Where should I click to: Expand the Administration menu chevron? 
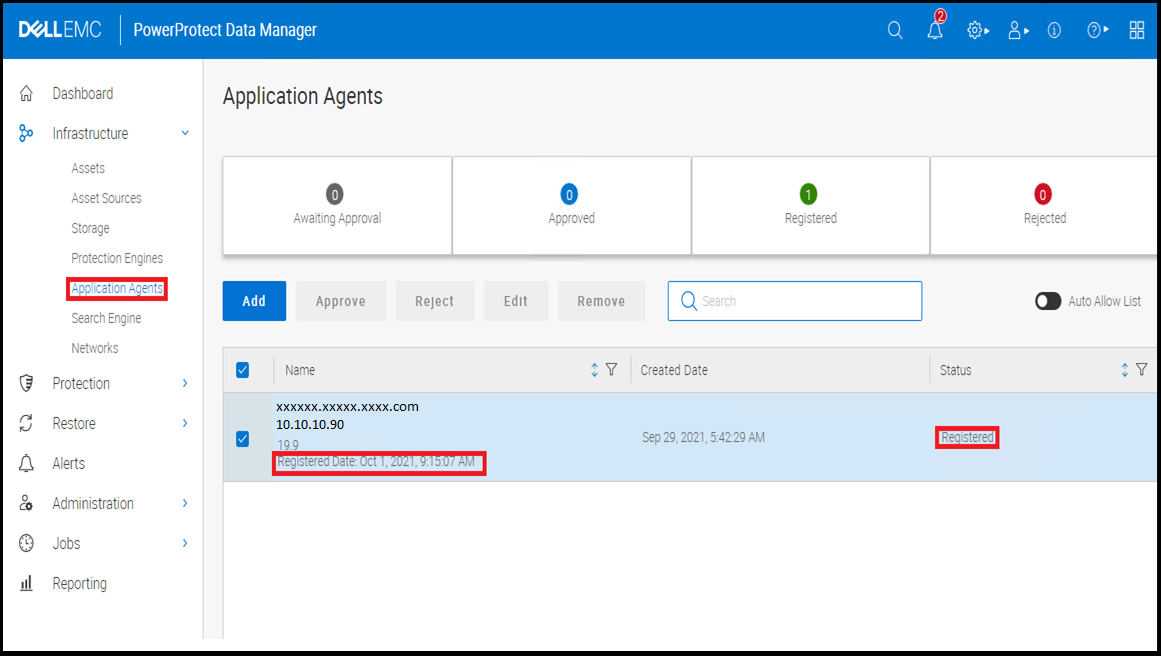click(185, 503)
